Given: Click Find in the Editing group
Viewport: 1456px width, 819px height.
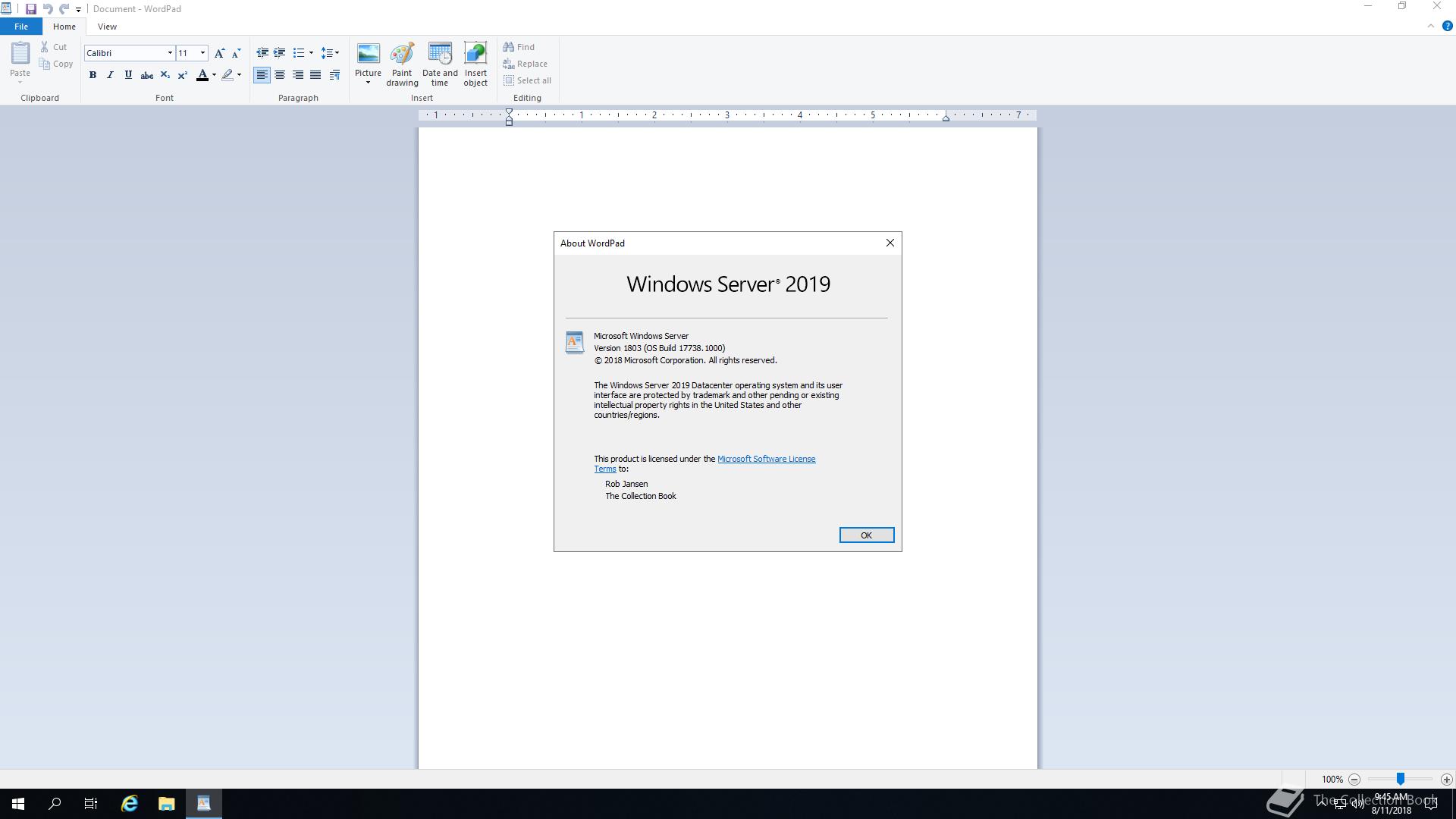Looking at the screenshot, I should click(x=519, y=47).
